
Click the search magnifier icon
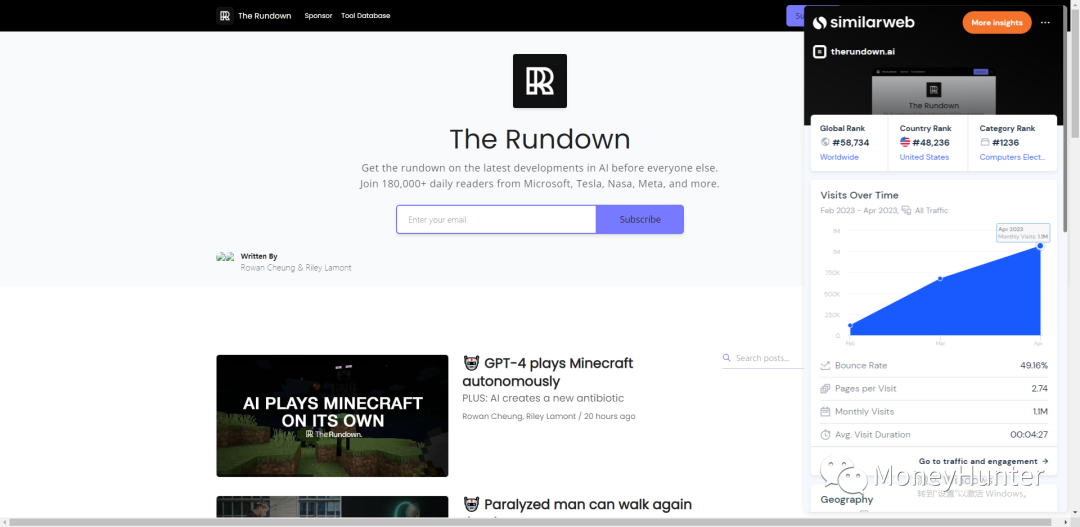(x=727, y=358)
